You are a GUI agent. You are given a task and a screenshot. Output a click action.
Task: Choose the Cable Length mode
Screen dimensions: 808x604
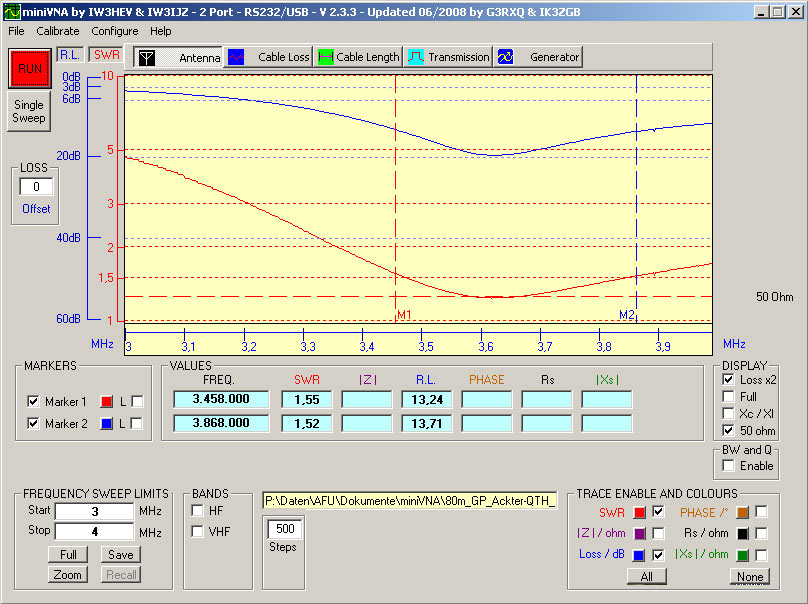tap(358, 57)
